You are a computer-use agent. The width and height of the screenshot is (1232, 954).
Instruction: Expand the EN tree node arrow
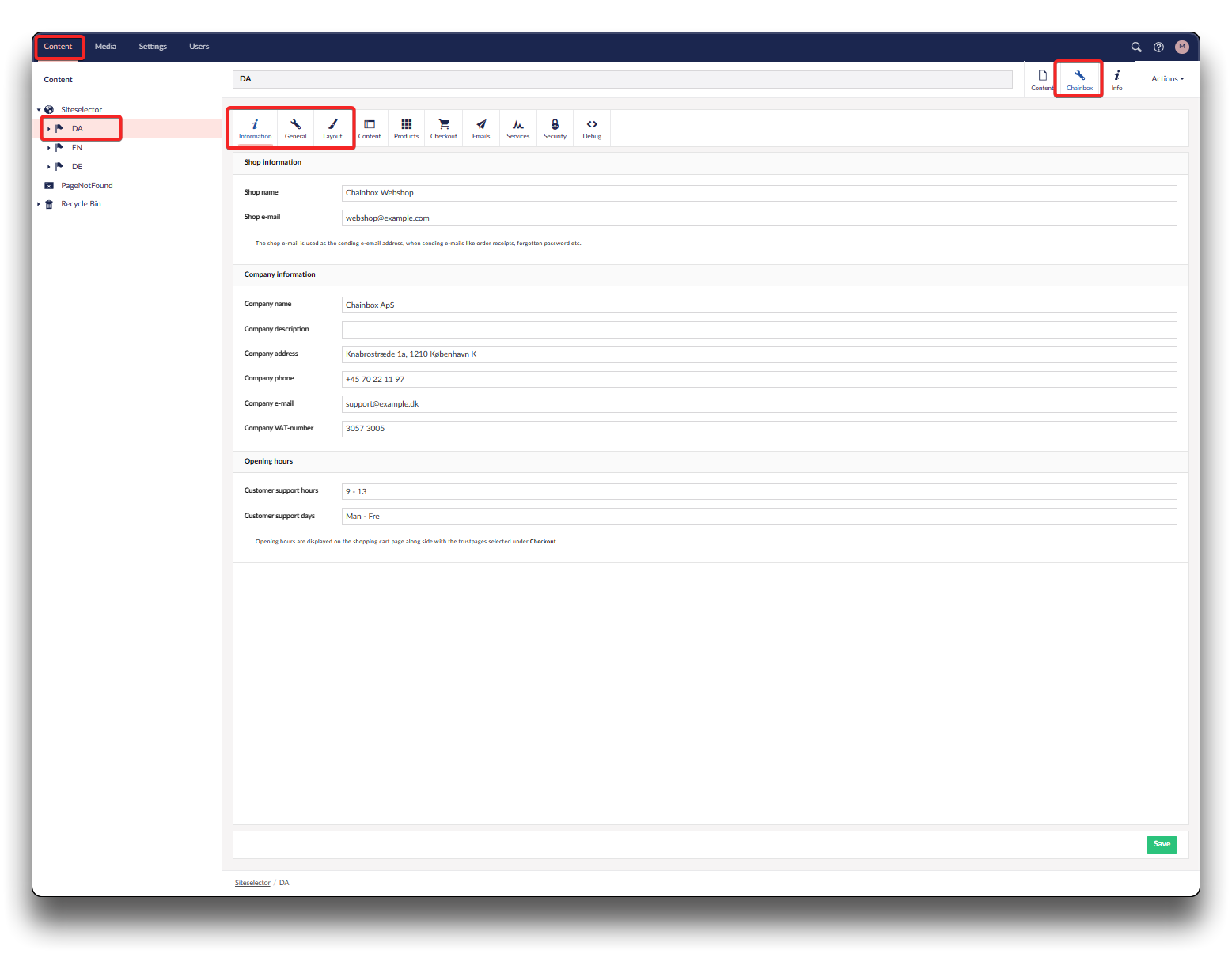(x=49, y=148)
